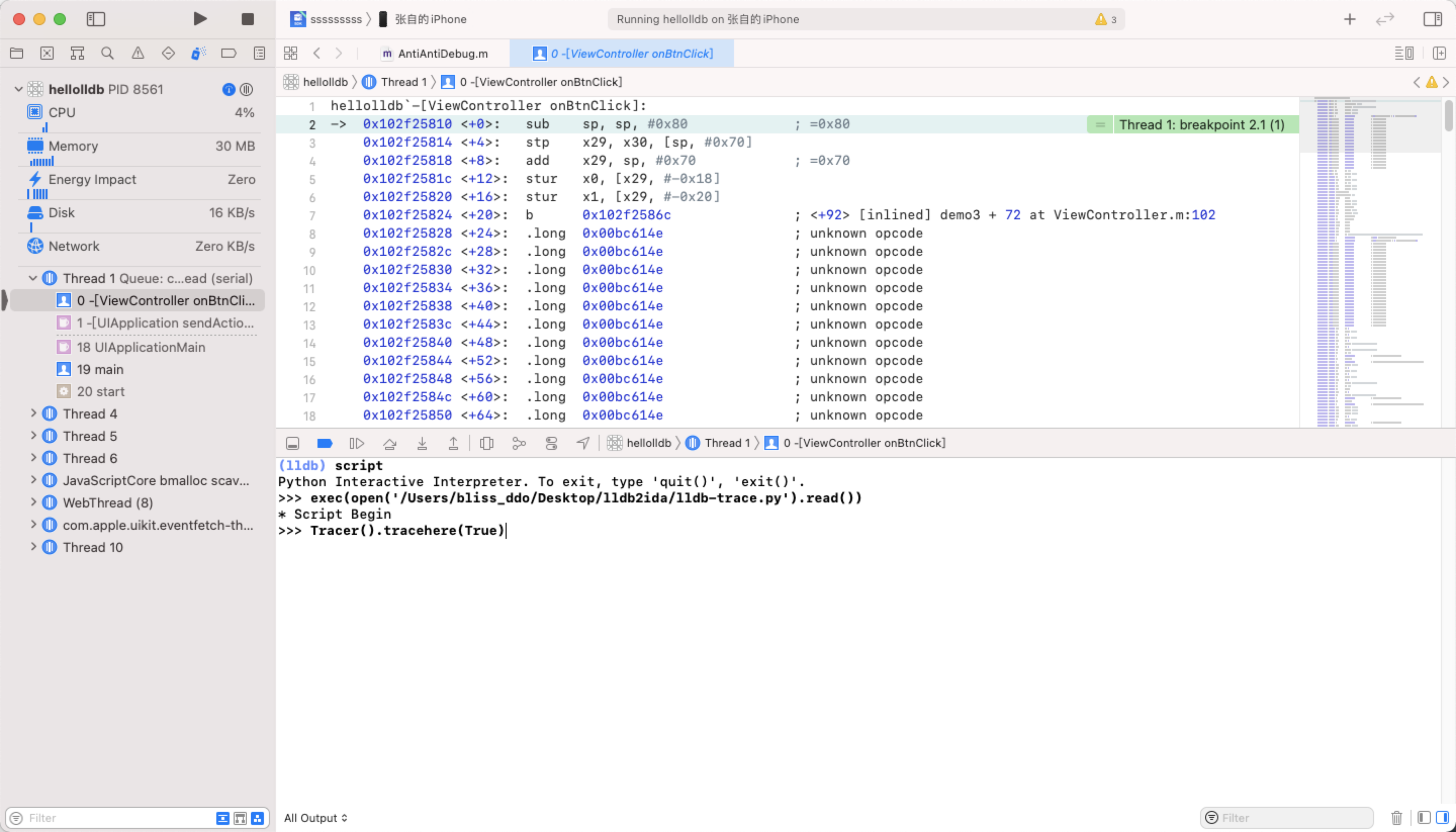The width and height of the screenshot is (1456, 832).
Task: Clear the console with the trash icon
Action: point(1396,818)
